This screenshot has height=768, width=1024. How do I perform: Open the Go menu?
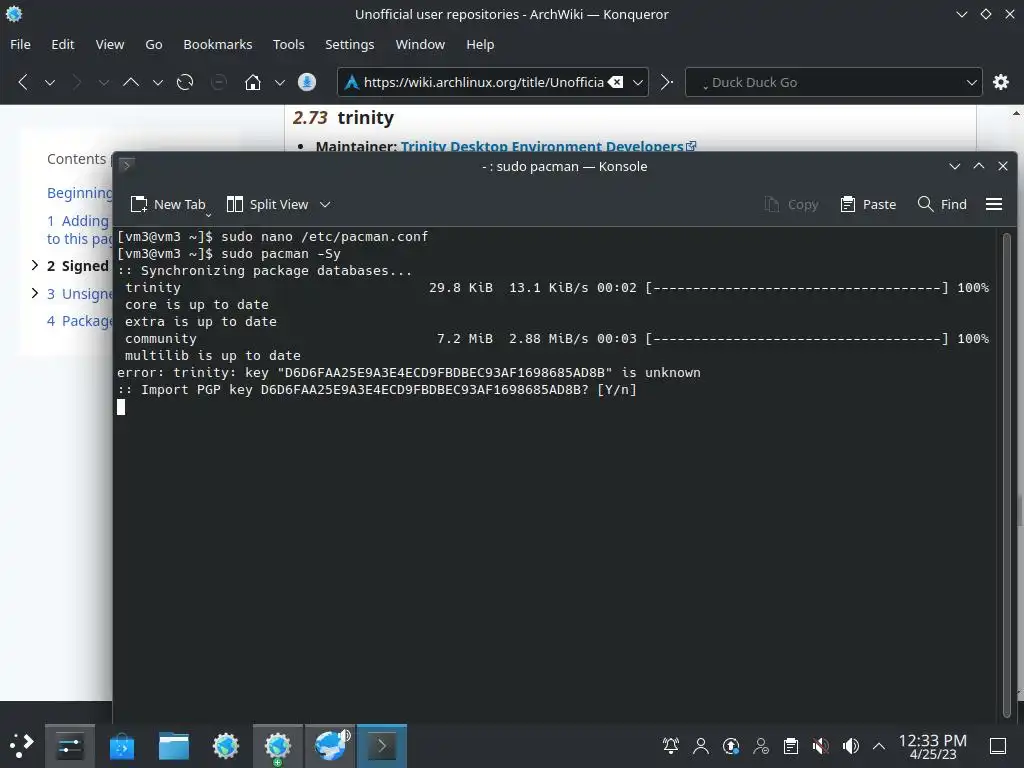(153, 44)
